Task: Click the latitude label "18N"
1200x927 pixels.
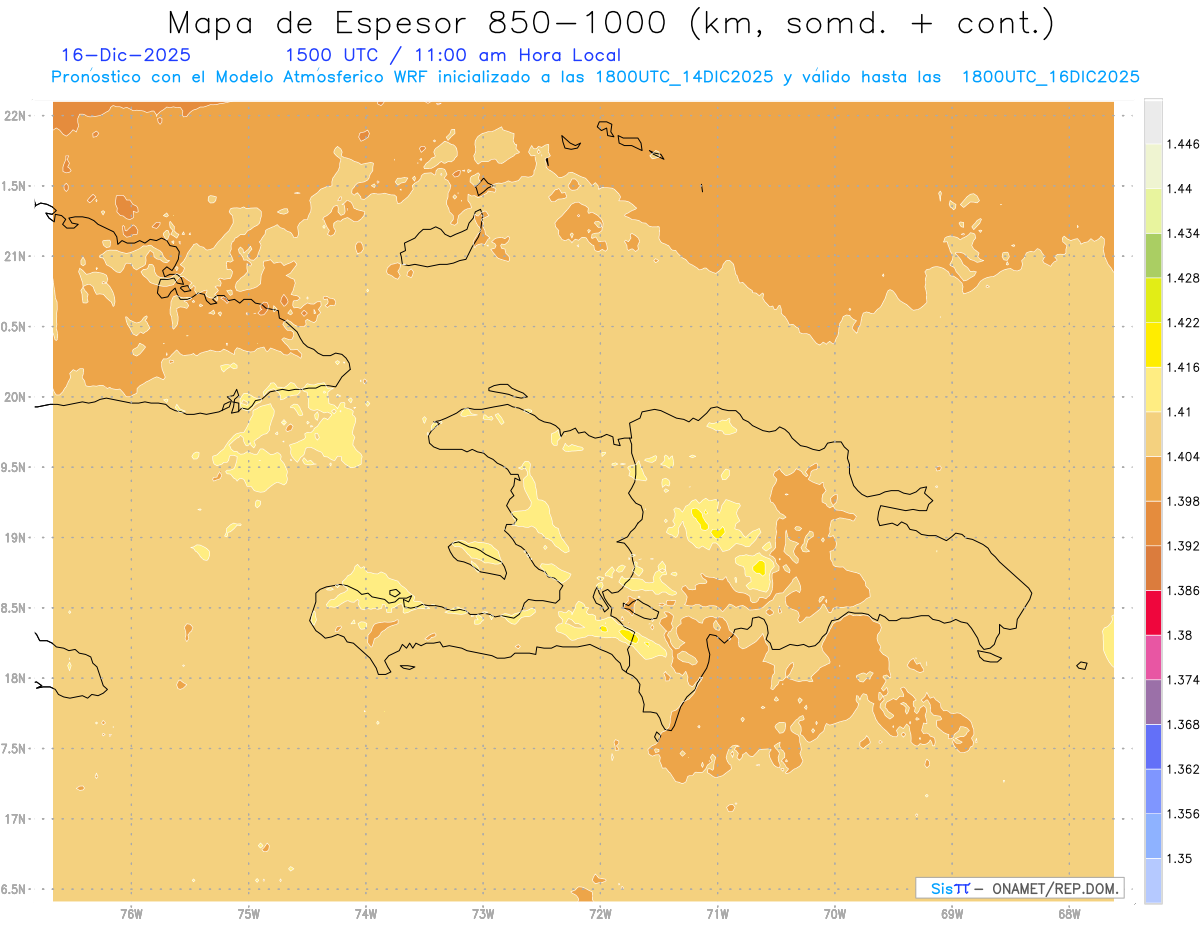Action: [x=14, y=678]
